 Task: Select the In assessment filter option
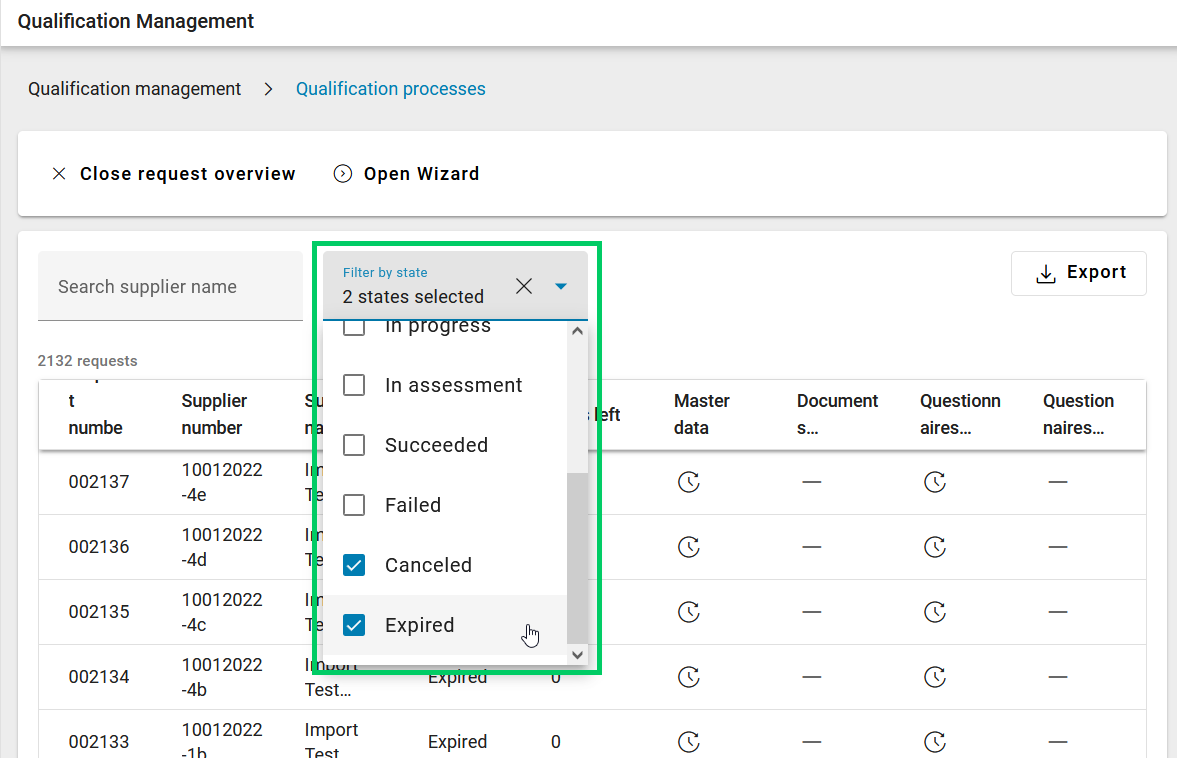click(x=453, y=386)
